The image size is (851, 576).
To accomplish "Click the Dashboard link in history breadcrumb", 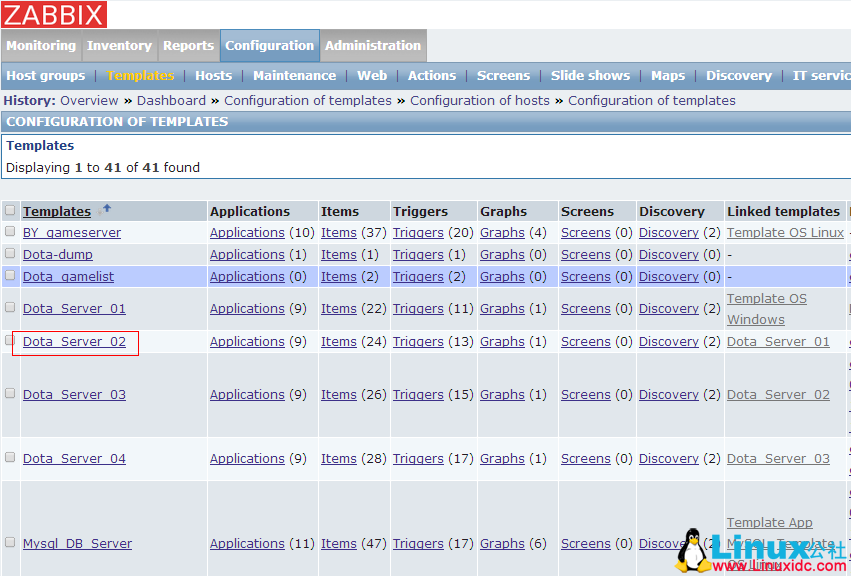I will pos(171,101).
